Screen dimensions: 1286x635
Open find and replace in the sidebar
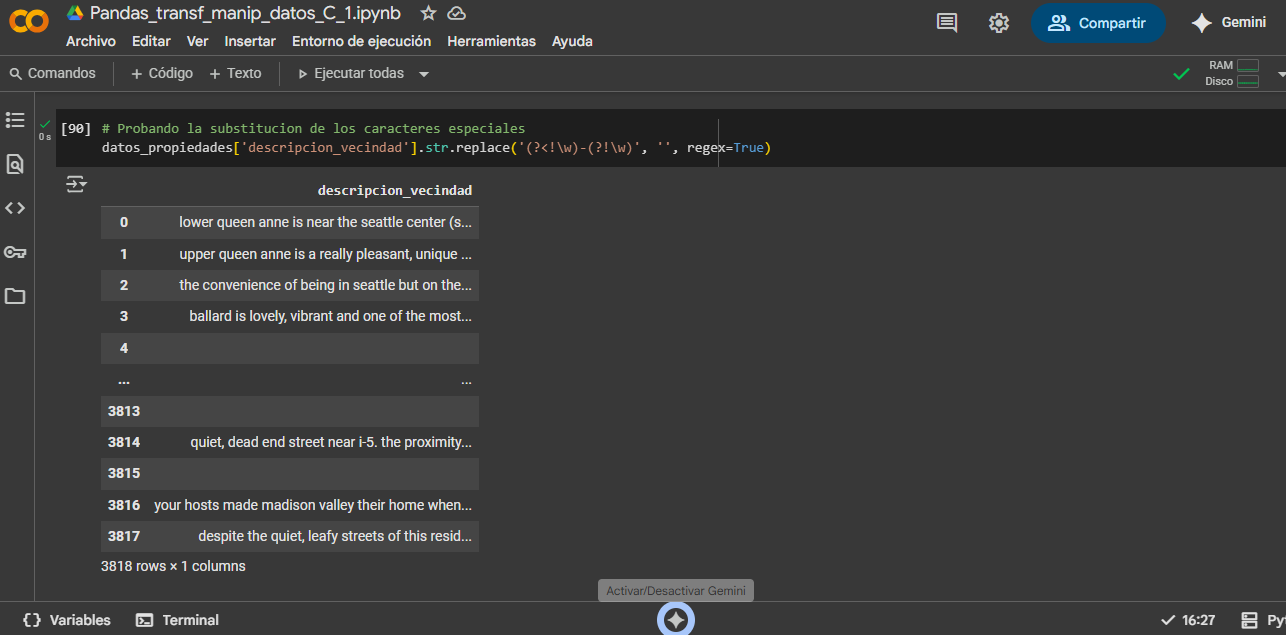tap(15, 164)
